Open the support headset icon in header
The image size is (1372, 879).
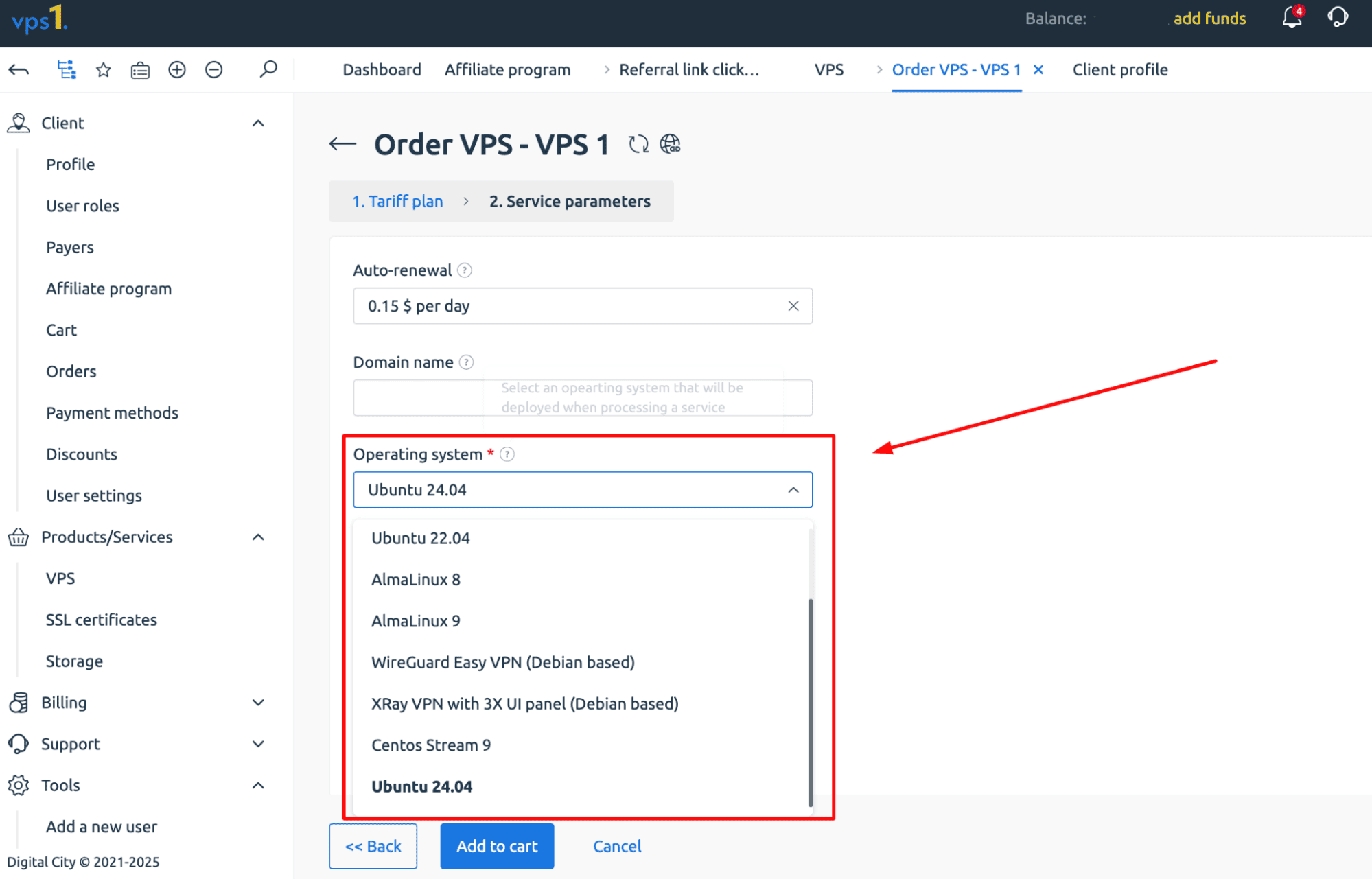point(1338,16)
